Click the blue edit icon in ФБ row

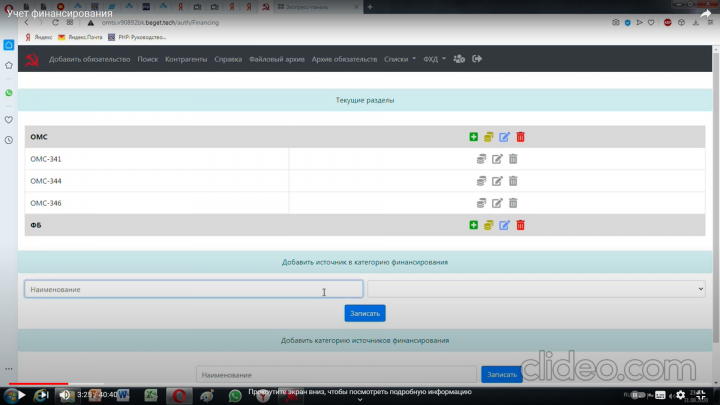coord(504,225)
